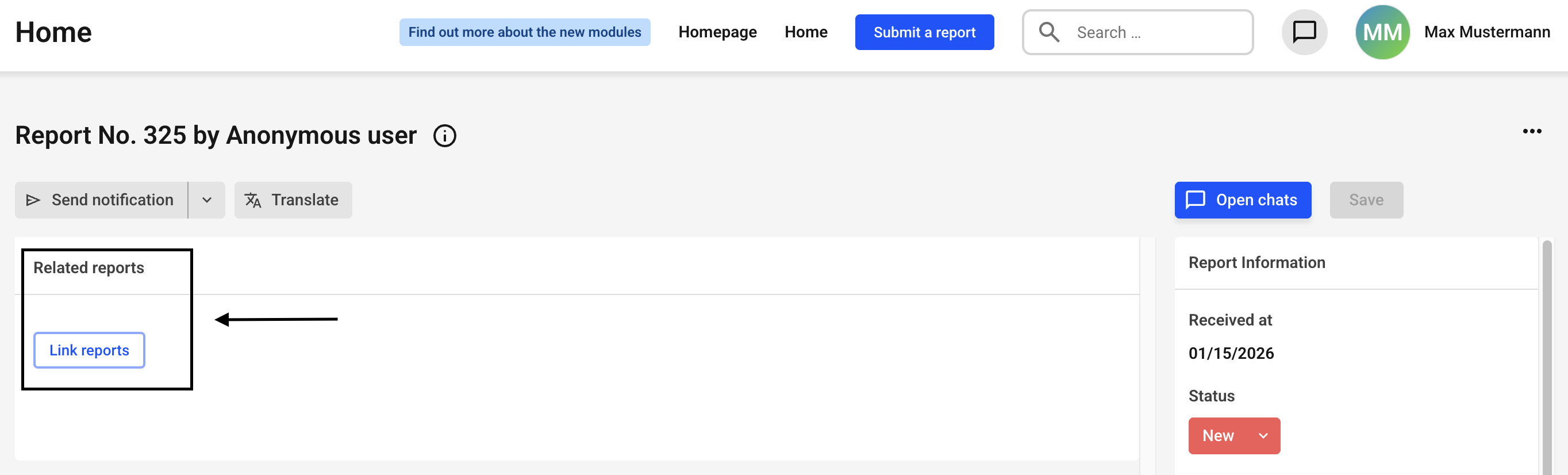Click the chat bubble icon in Open chats

(1195, 200)
